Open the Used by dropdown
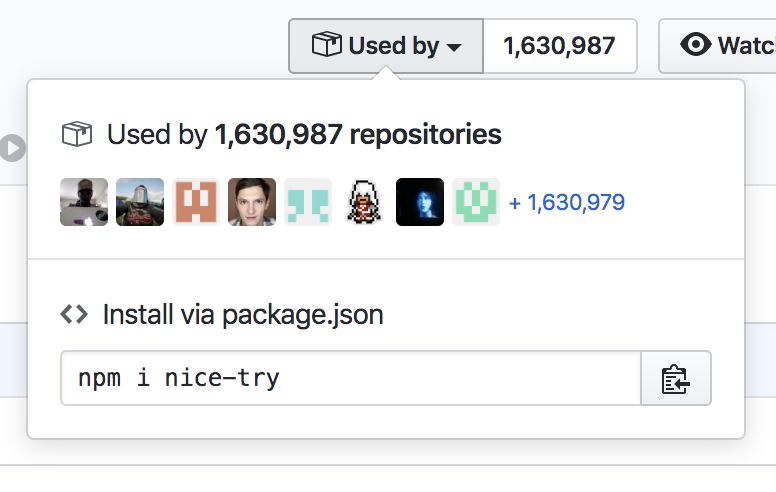The image size is (776, 492). coord(385,46)
